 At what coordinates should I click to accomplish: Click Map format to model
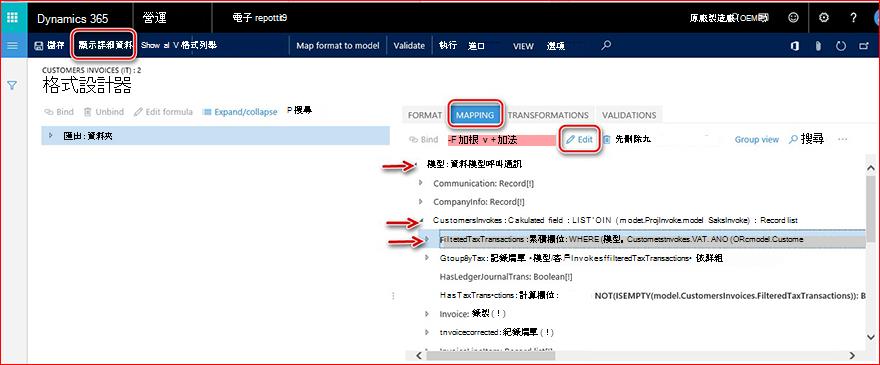coord(337,45)
